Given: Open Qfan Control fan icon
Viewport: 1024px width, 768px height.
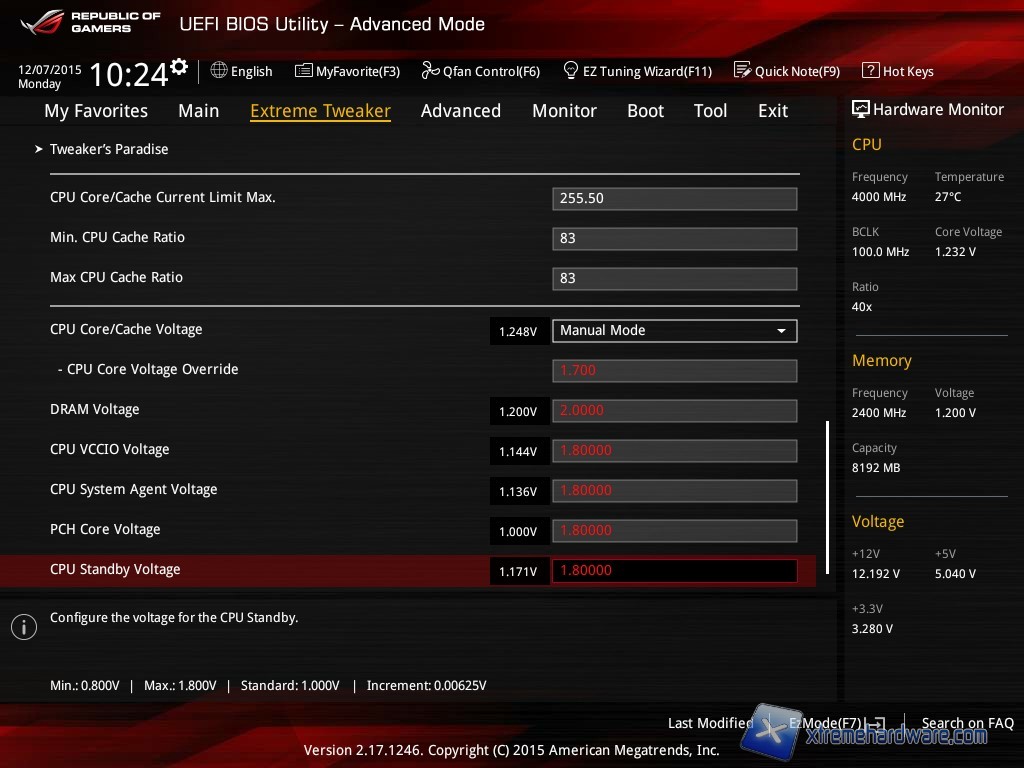Looking at the screenshot, I should click(x=430, y=71).
